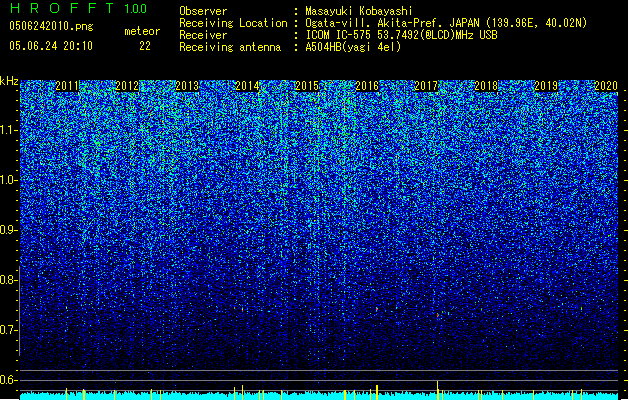
Task: Click the 2016 time marker
Action: 367,86
